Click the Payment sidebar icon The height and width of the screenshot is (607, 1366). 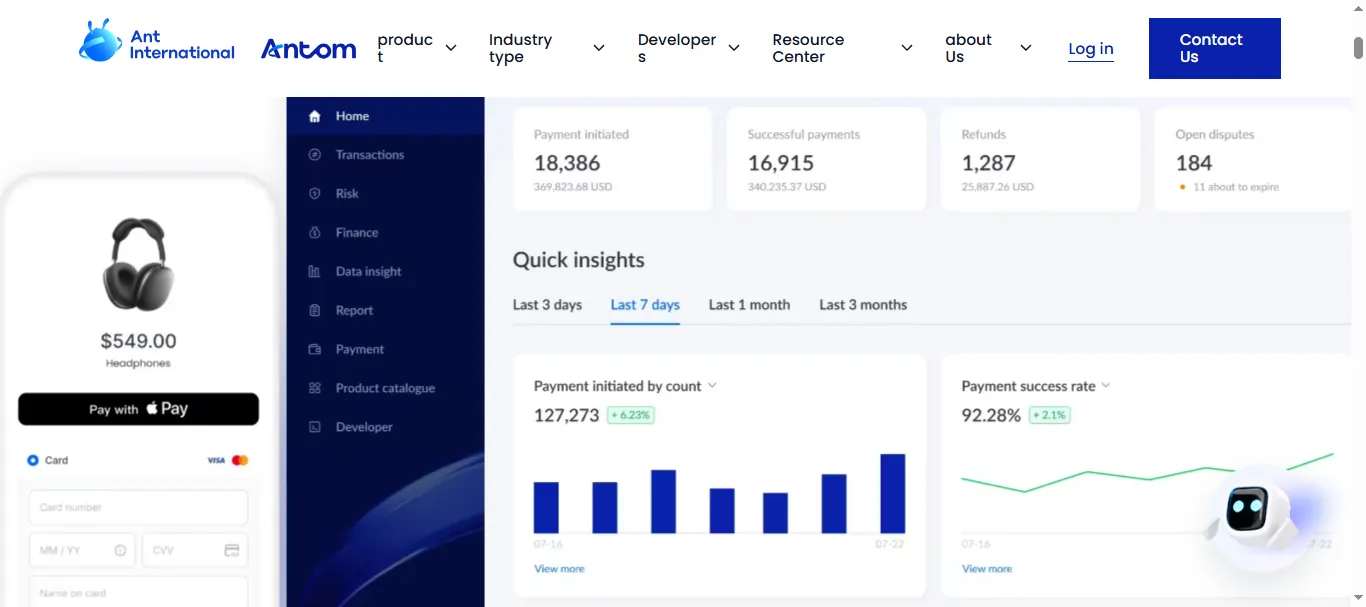click(315, 350)
